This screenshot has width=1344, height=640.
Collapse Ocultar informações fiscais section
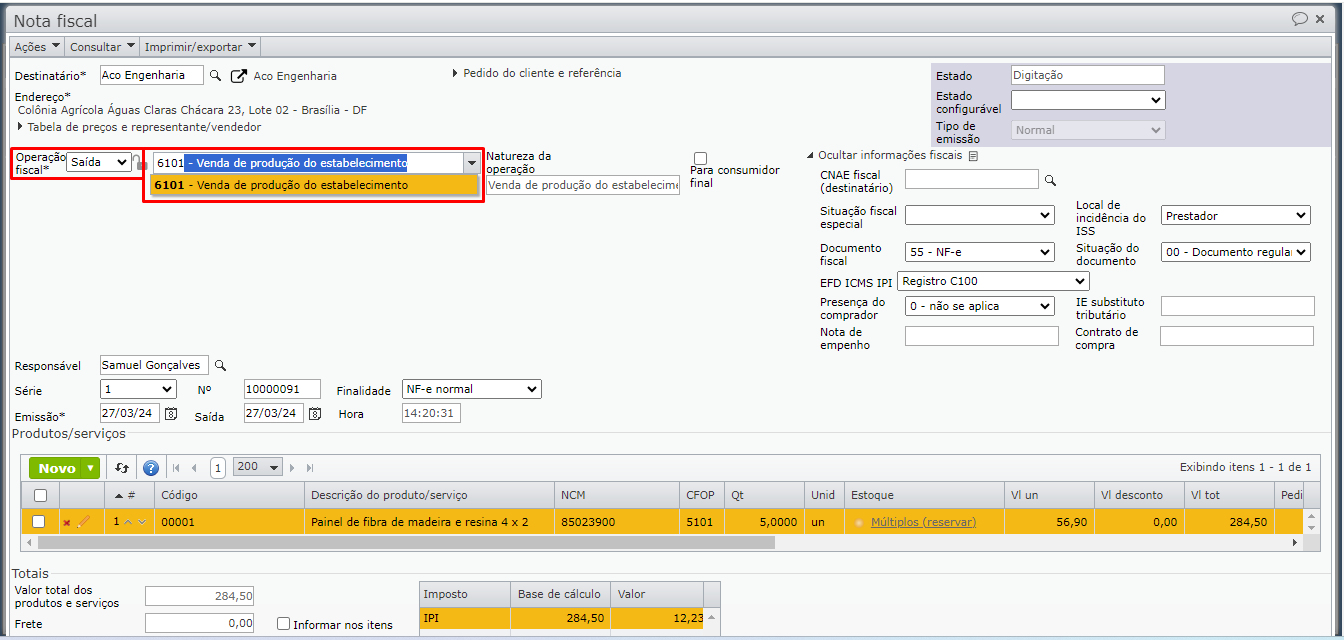coord(884,156)
